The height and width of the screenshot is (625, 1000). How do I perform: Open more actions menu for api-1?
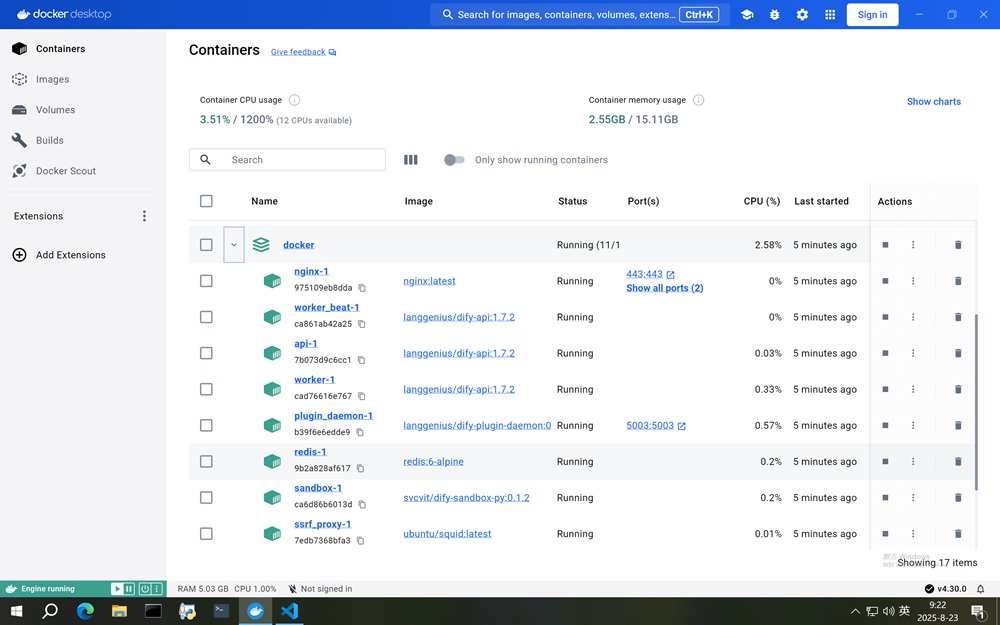(913, 353)
